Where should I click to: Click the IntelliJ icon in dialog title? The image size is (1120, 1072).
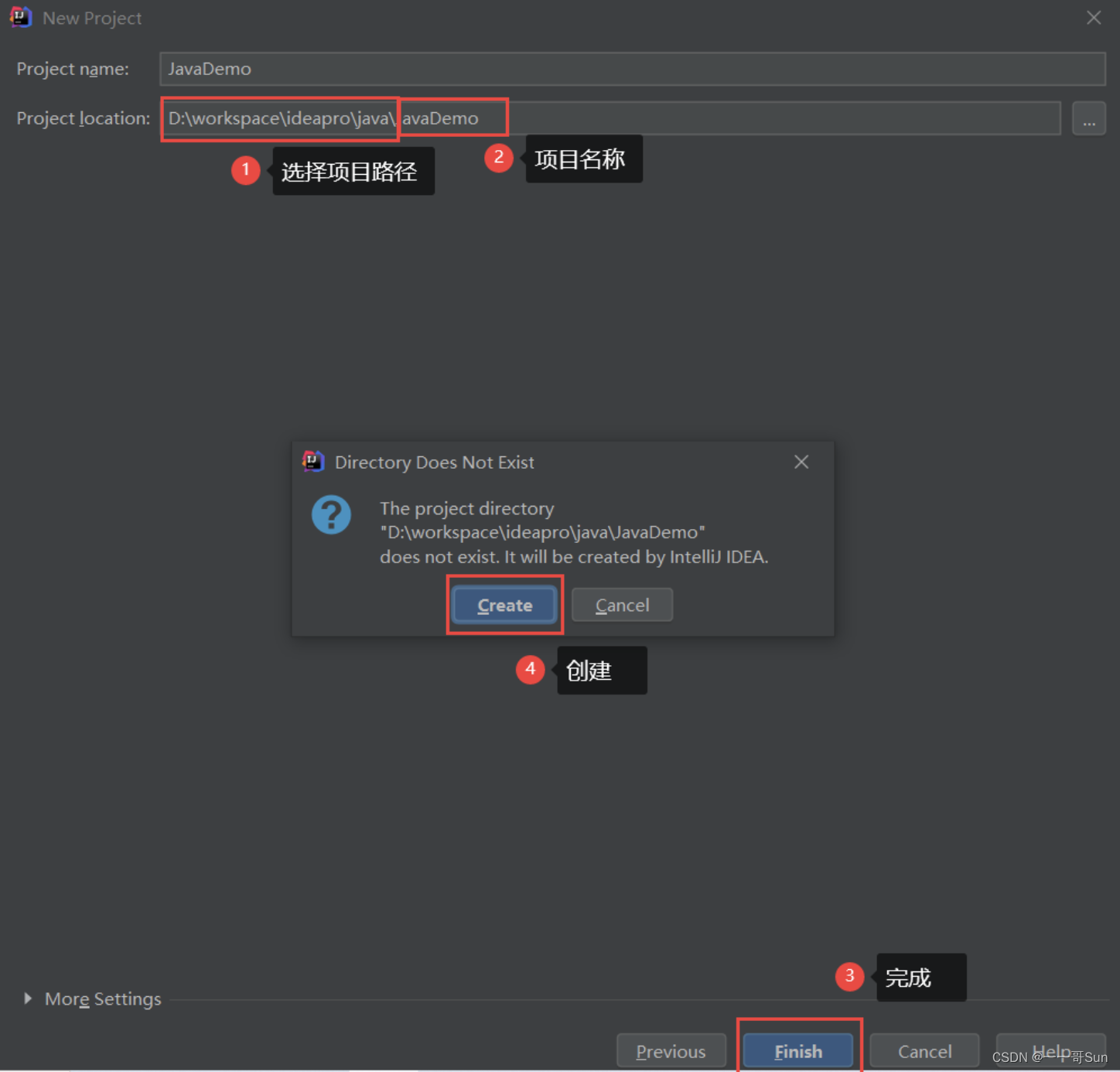tap(312, 462)
